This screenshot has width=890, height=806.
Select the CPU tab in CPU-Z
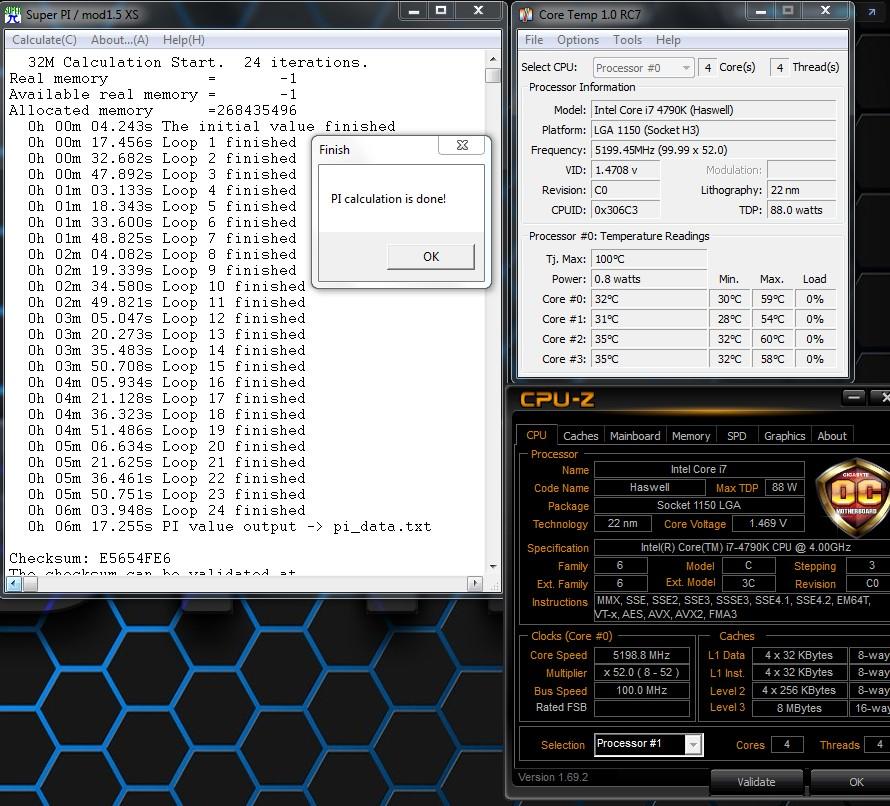coord(536,435)
